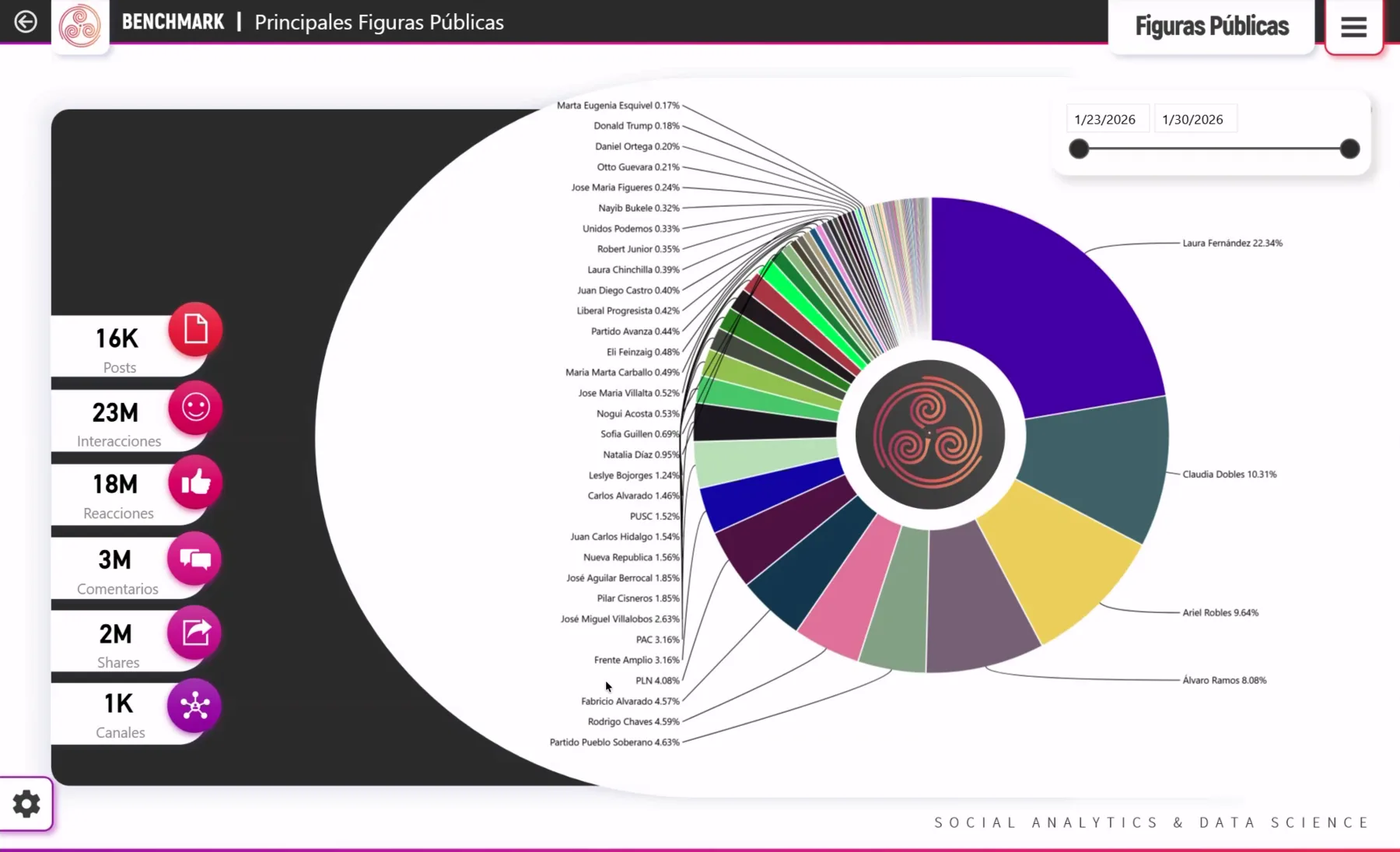Click the Natalia Díaz 0.95% label

[641, 454]
